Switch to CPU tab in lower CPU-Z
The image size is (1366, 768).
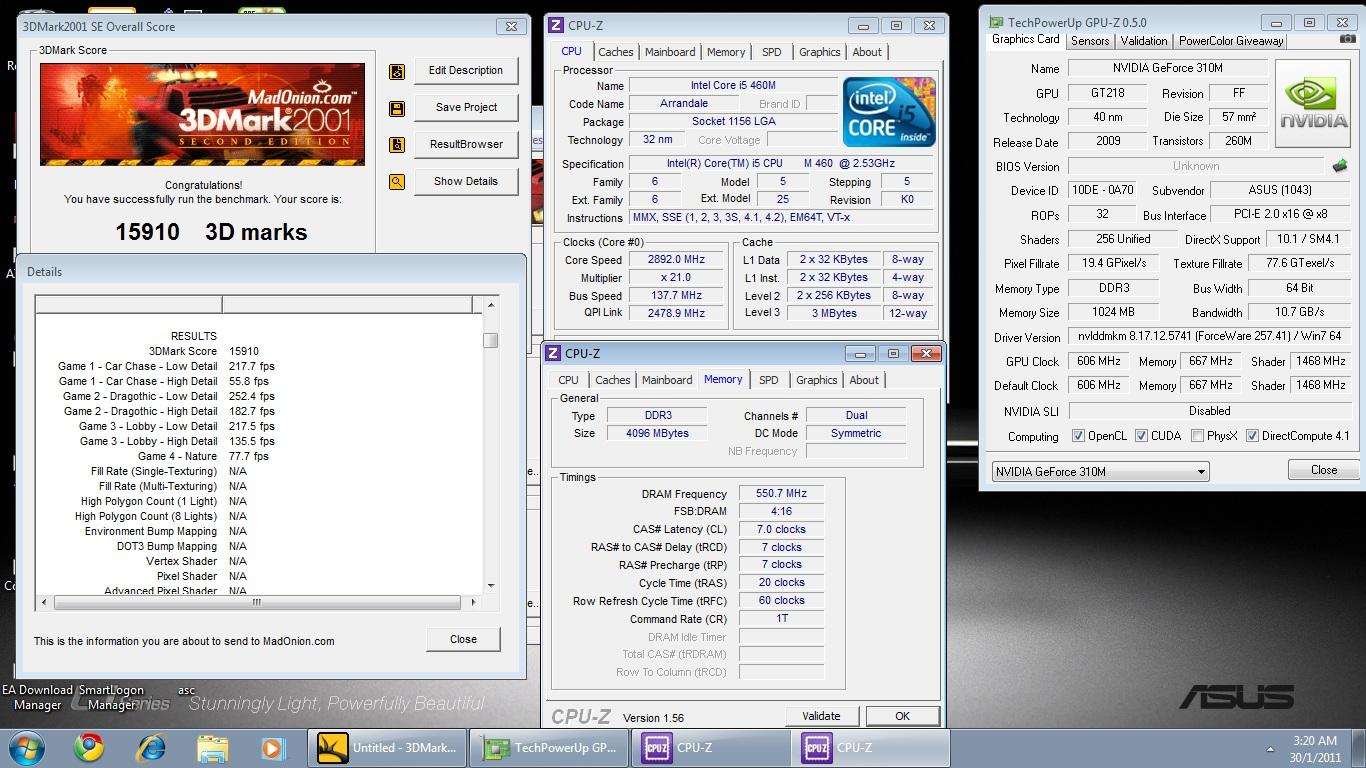[x=568, y=380]
